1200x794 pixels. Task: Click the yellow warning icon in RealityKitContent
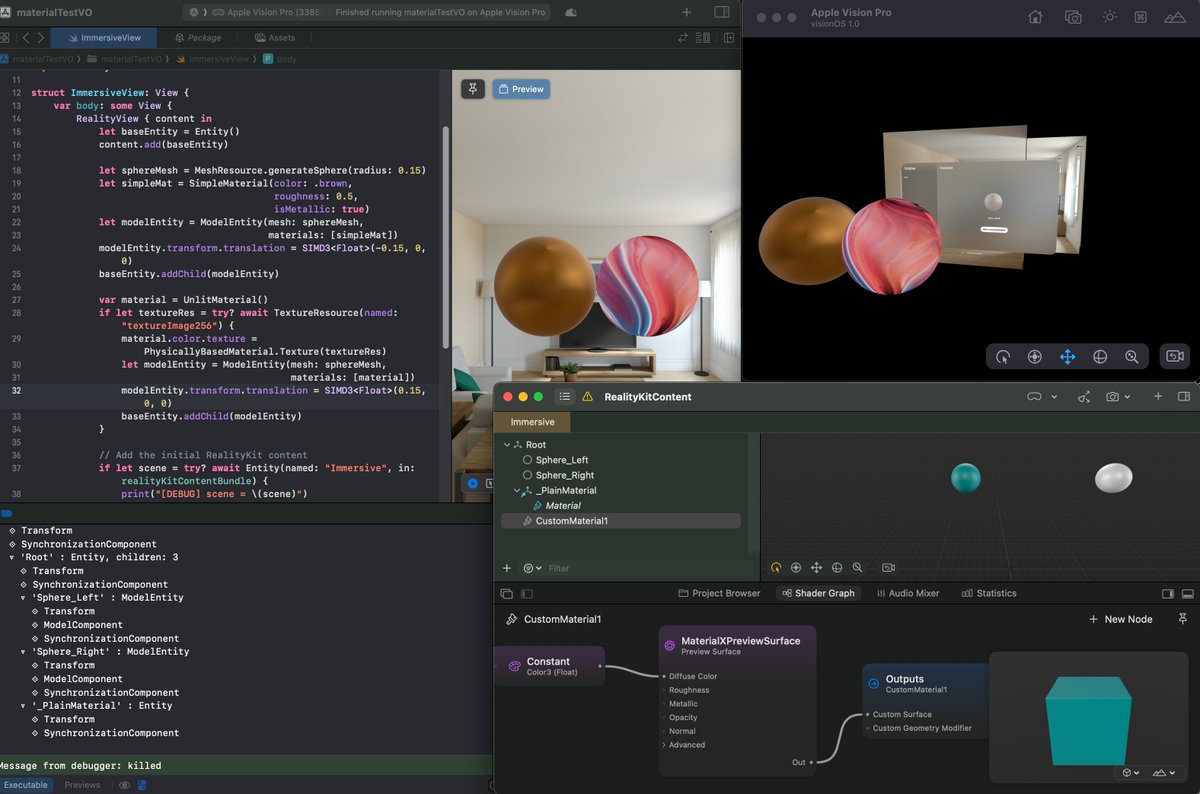(587, 397)
